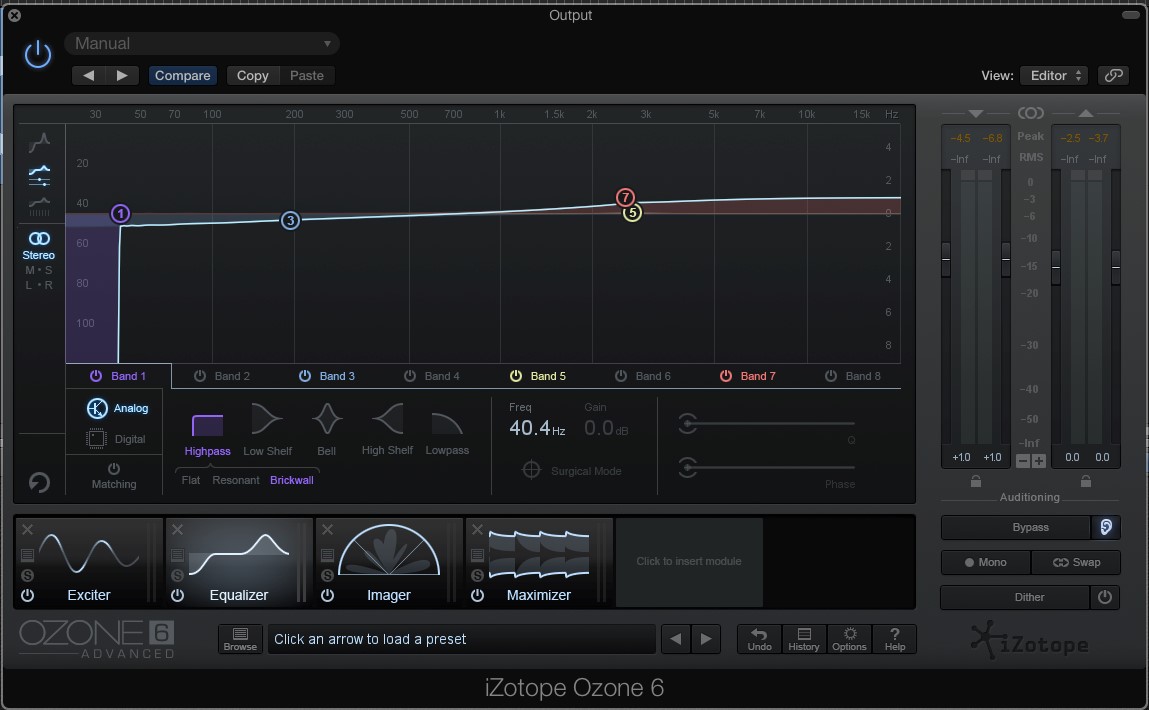Toggle the Imager module power button
1149x710 pixels.
point(328,595)
